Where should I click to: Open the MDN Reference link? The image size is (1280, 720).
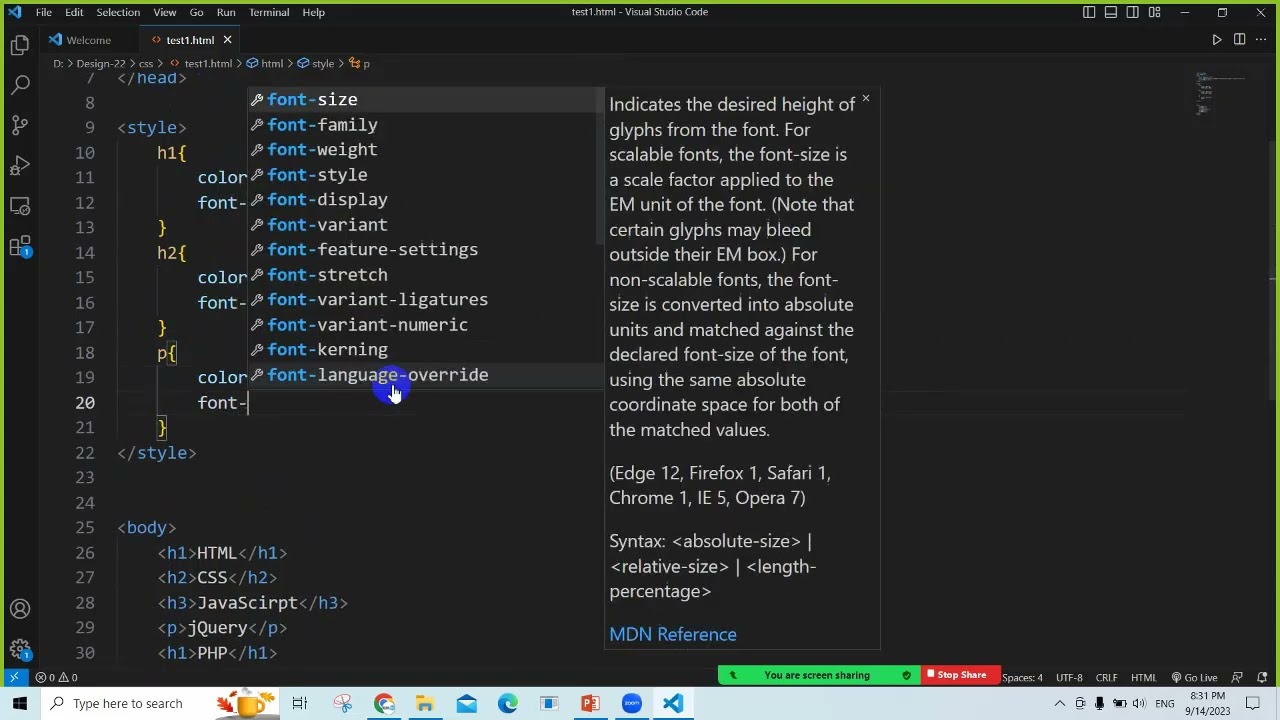coord(672,634)
